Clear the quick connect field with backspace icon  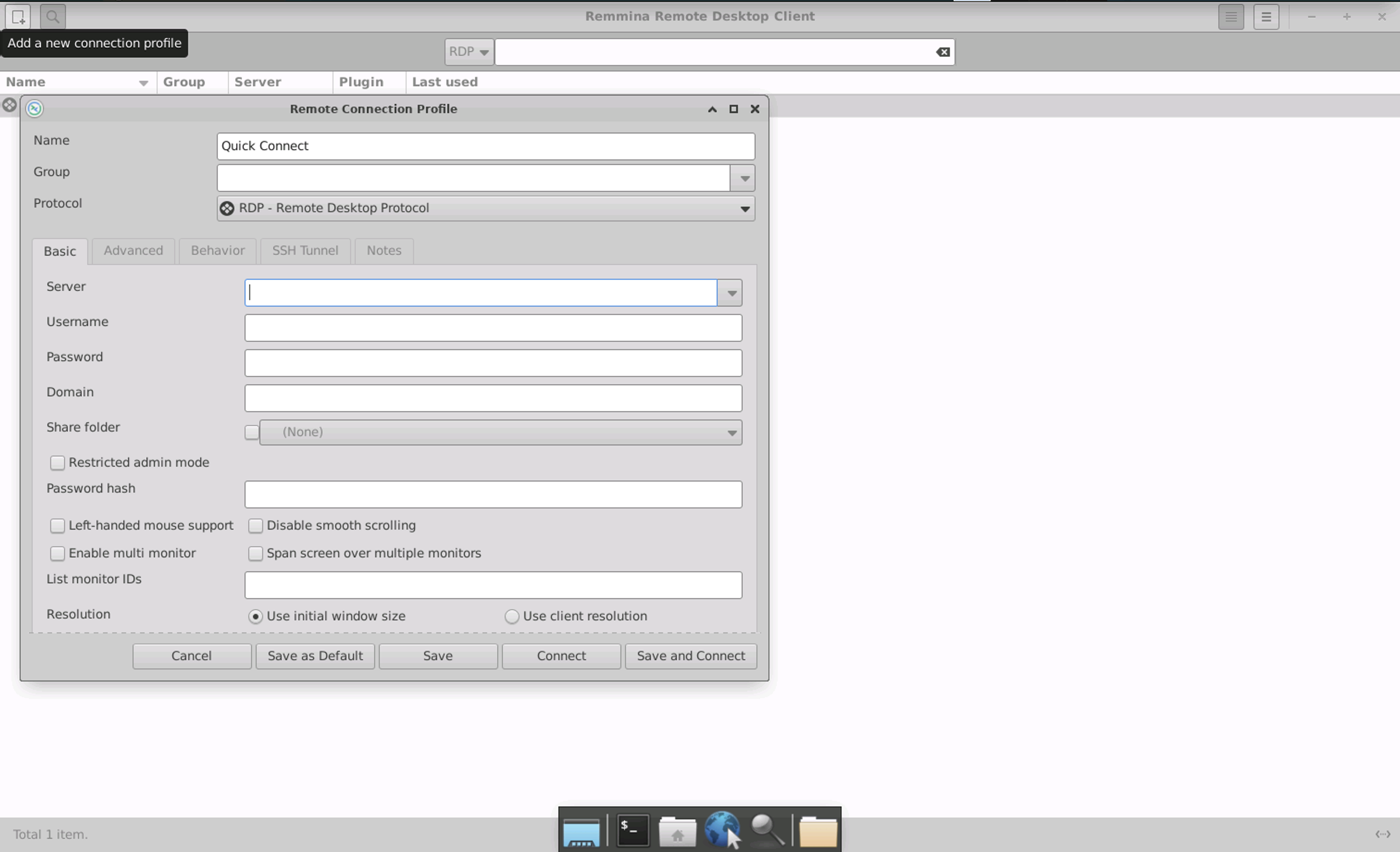[x=943, y=52]
